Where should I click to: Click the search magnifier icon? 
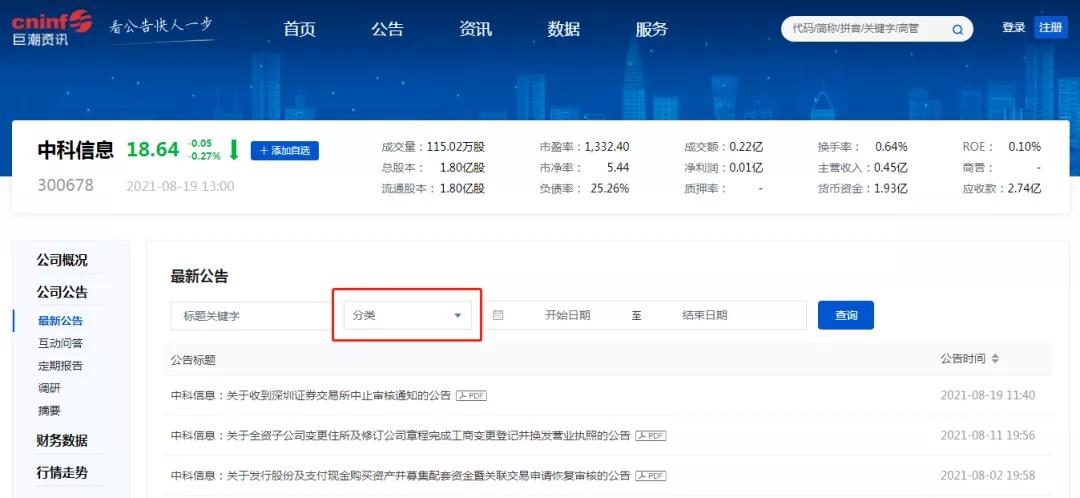(957, 30)
